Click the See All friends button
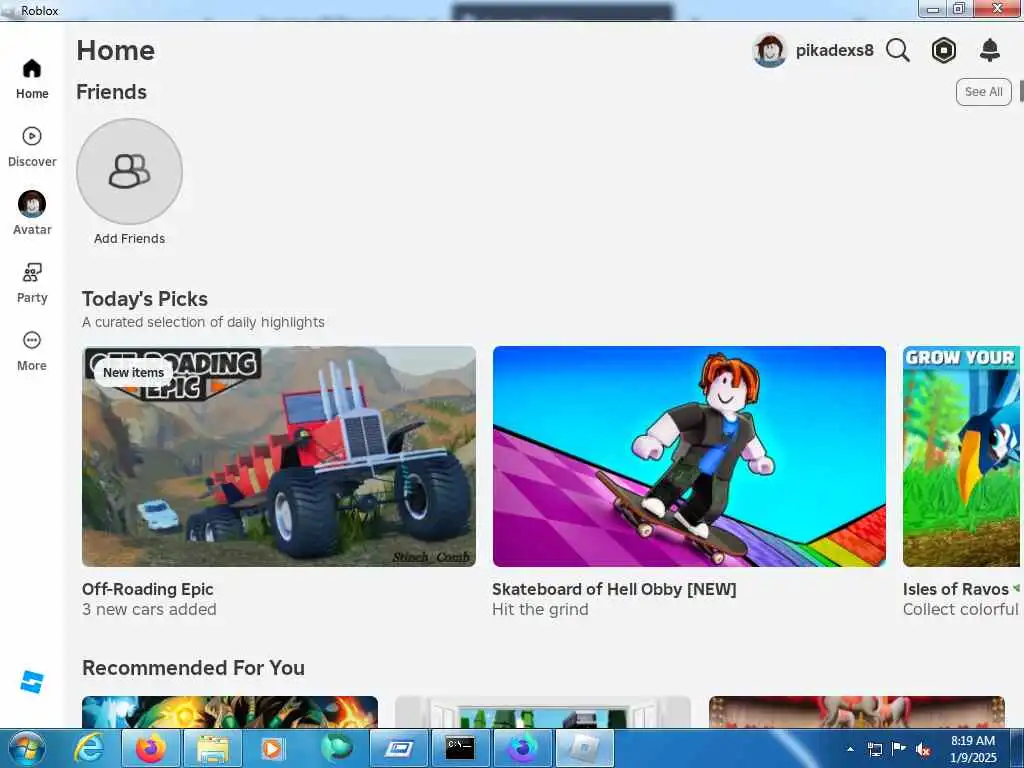Screen dimensions: 1024x768 click(984, 92)
